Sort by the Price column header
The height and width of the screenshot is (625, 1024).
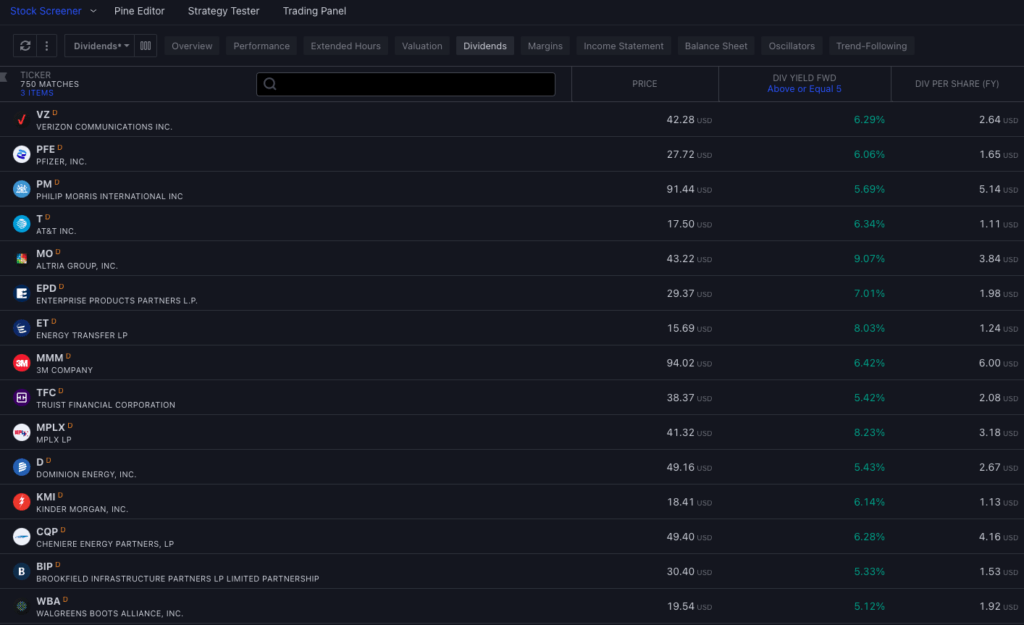click(x=644, y=84)
